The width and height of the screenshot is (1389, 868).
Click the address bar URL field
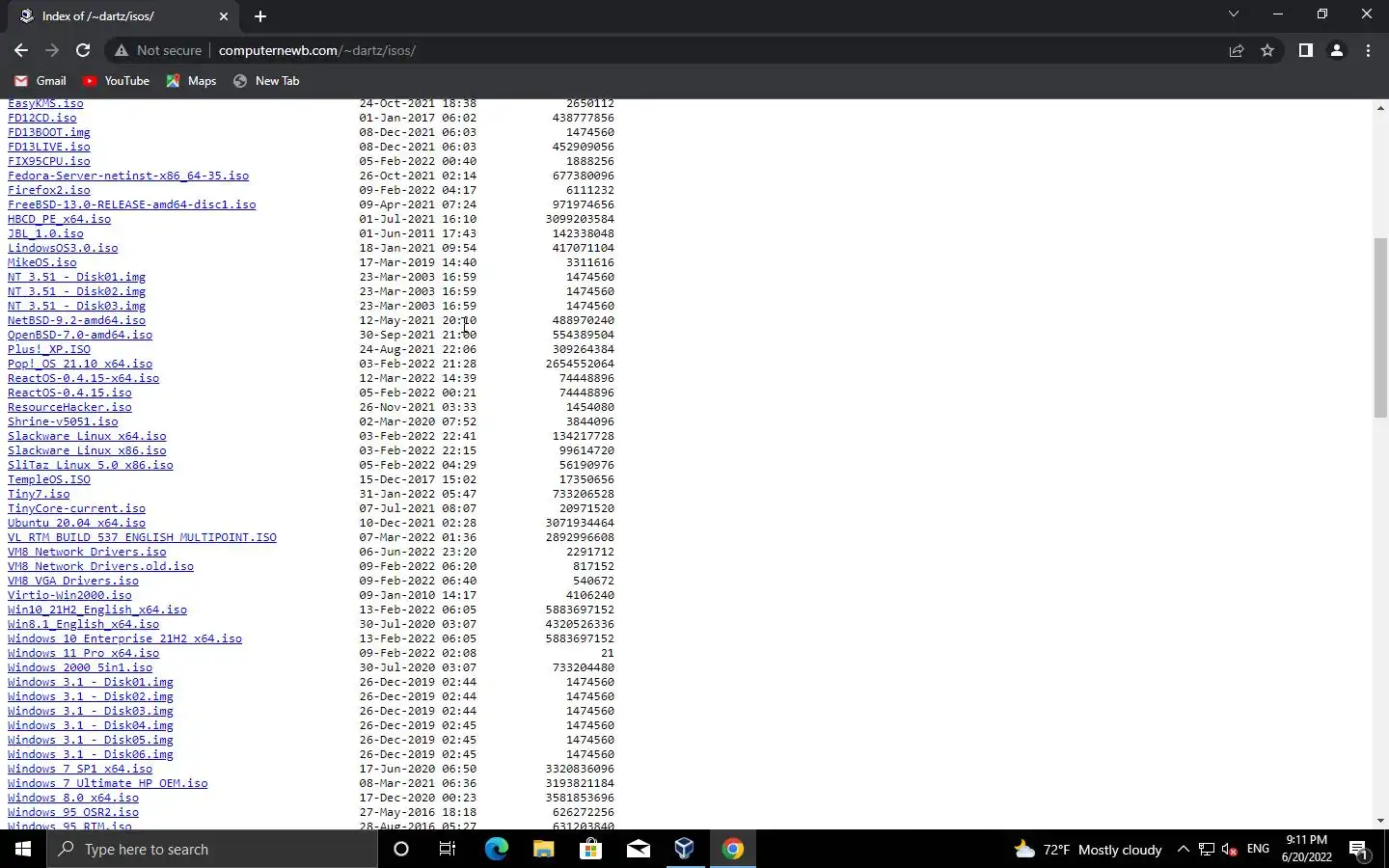pos(714,50)
